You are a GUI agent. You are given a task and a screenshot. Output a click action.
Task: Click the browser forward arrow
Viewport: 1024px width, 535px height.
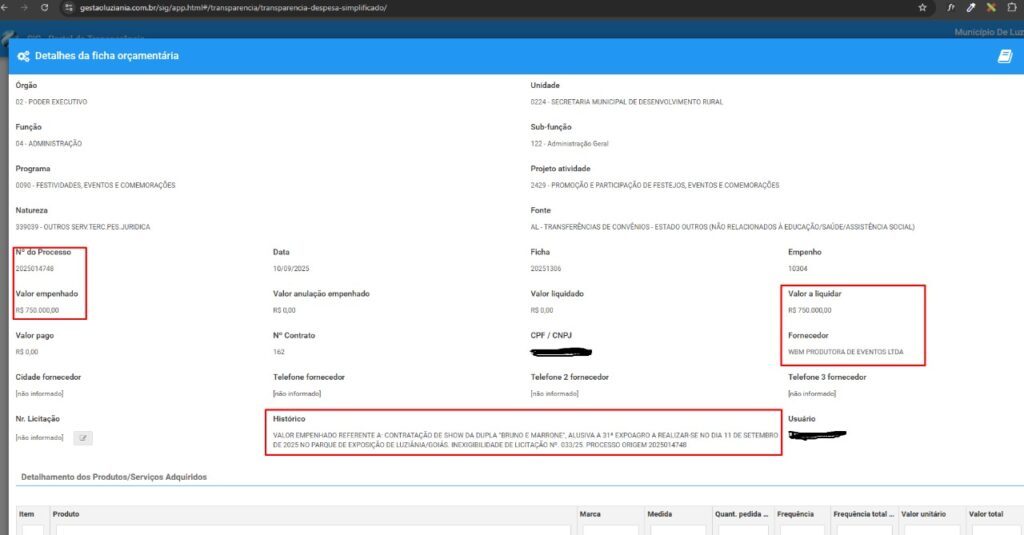(x=25, y=7)
